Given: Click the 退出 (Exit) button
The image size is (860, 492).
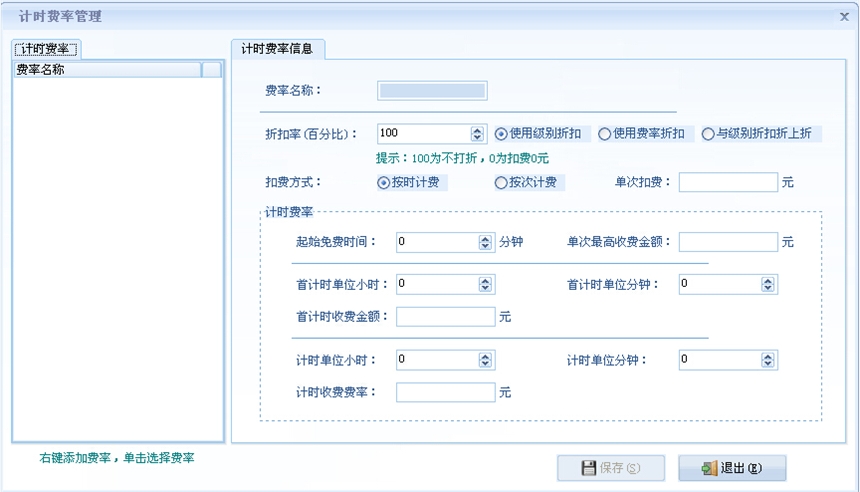Looking at the screenshot, I should pos(732,468).
